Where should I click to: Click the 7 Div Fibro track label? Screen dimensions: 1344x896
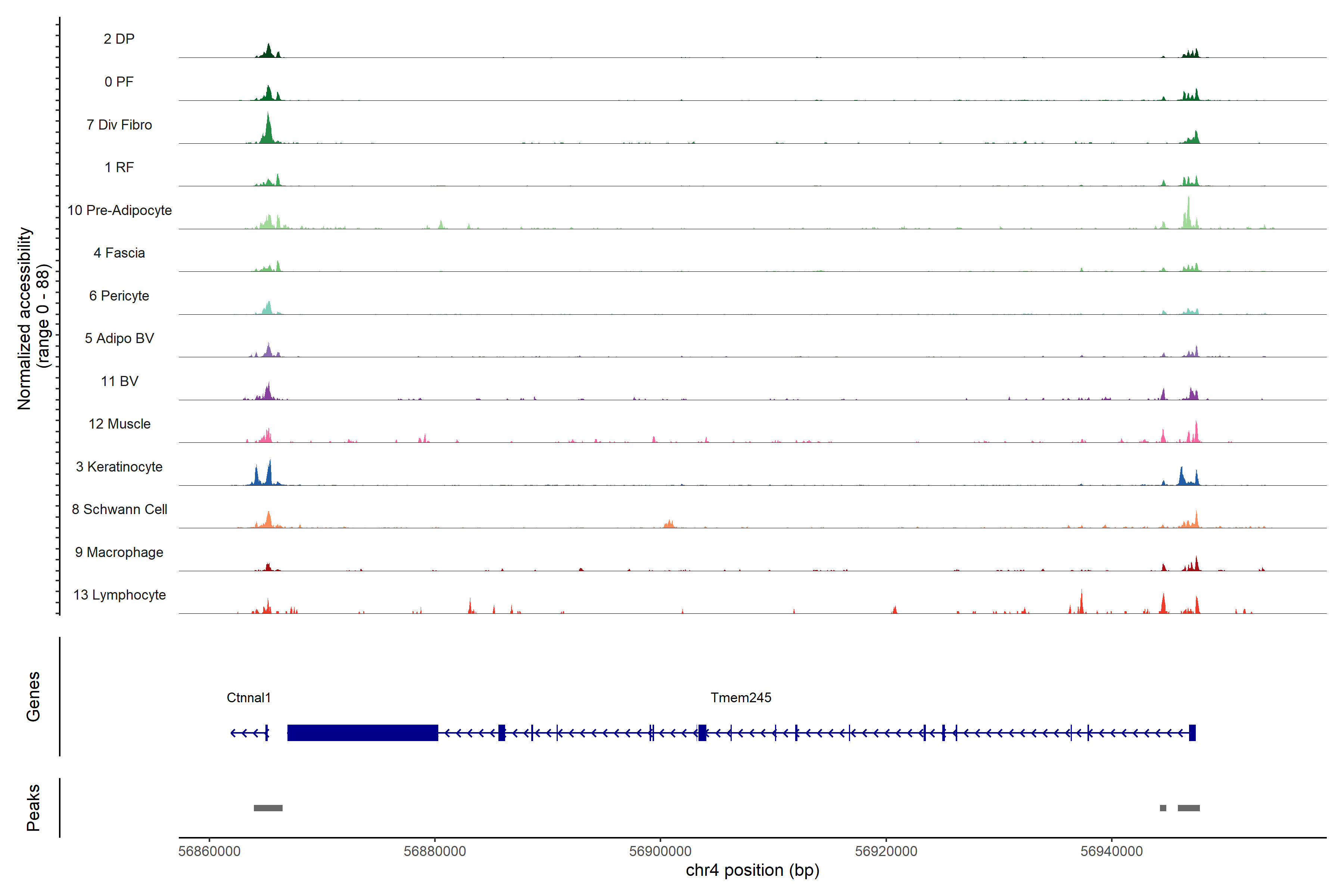click(x=119, y=125)
